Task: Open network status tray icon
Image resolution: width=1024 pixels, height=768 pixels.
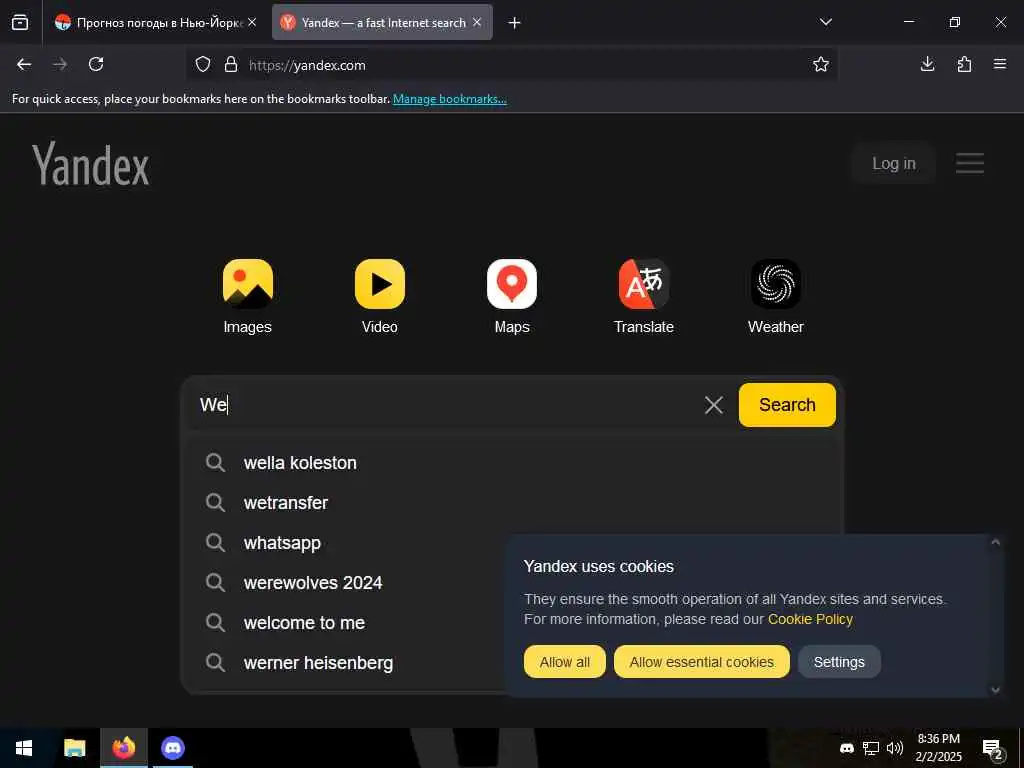Action: click(871, 748)
